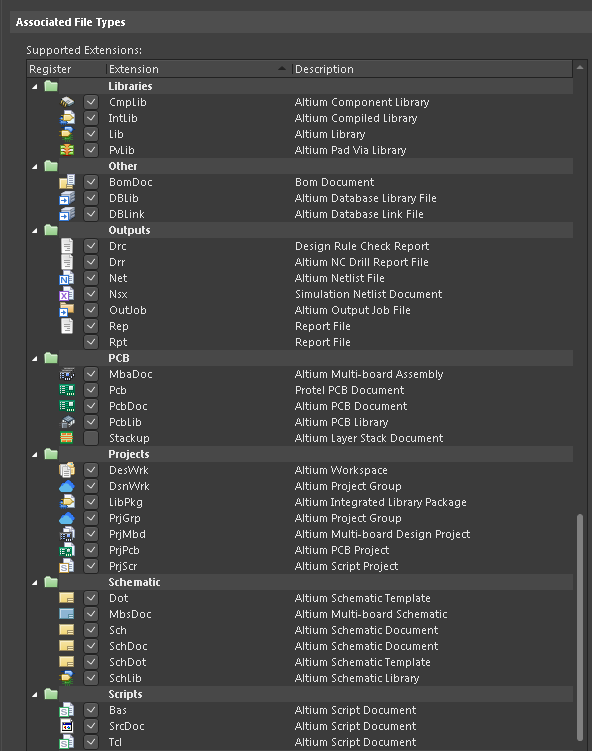Click the PrjPcb PCB project icon

click(67, 550)
